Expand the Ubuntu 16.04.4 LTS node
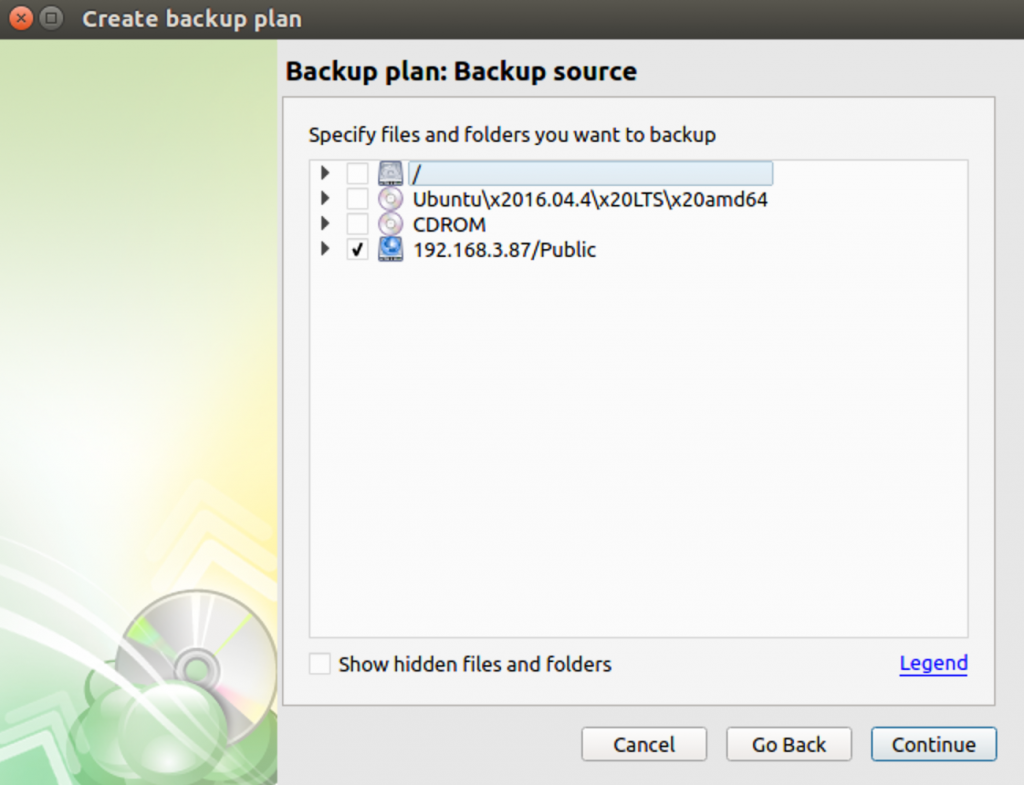This screenshot has width=1024, height=785. (325, 198)
